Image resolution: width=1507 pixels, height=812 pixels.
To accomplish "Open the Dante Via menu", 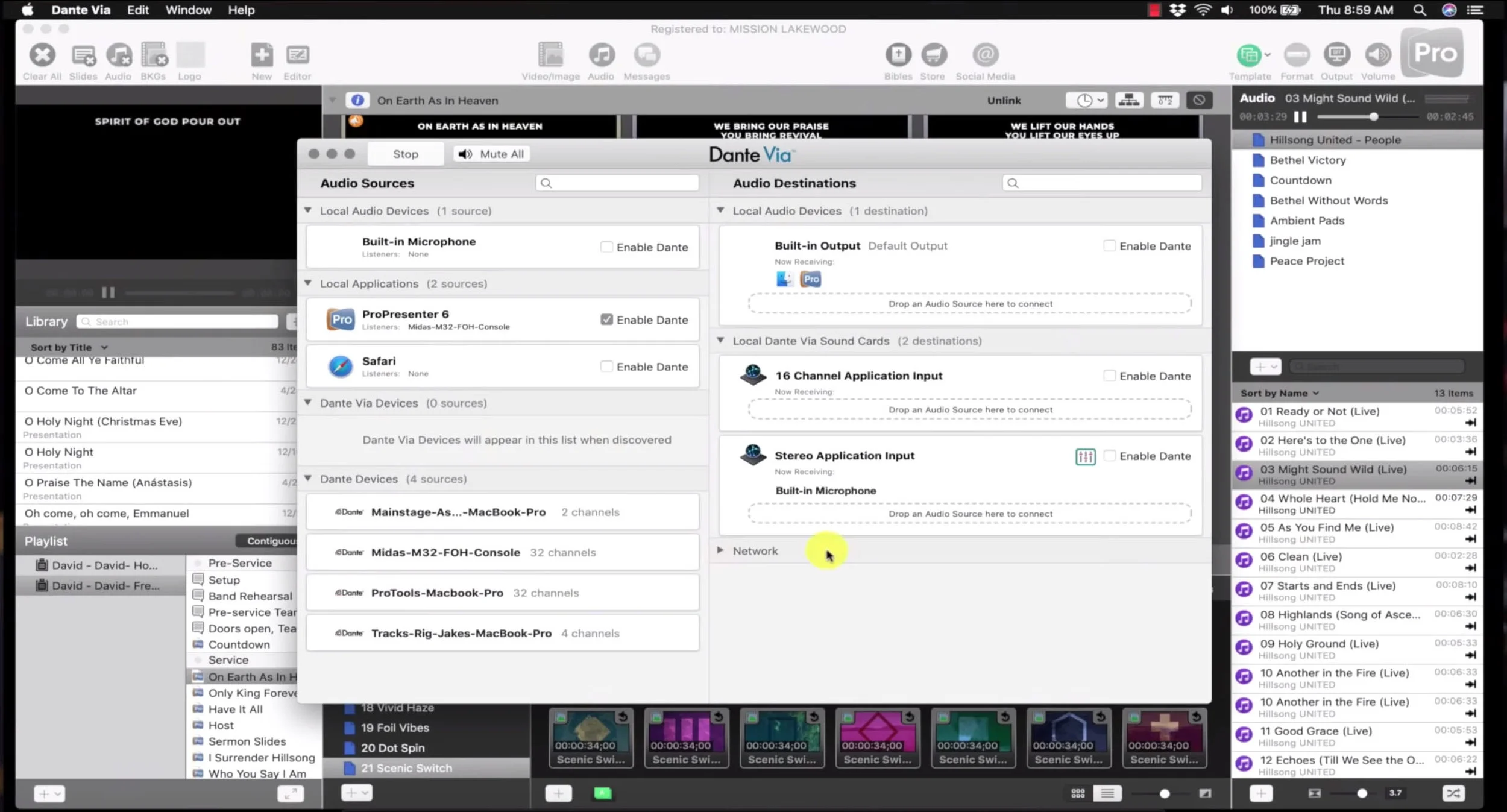I will point(81,10).
